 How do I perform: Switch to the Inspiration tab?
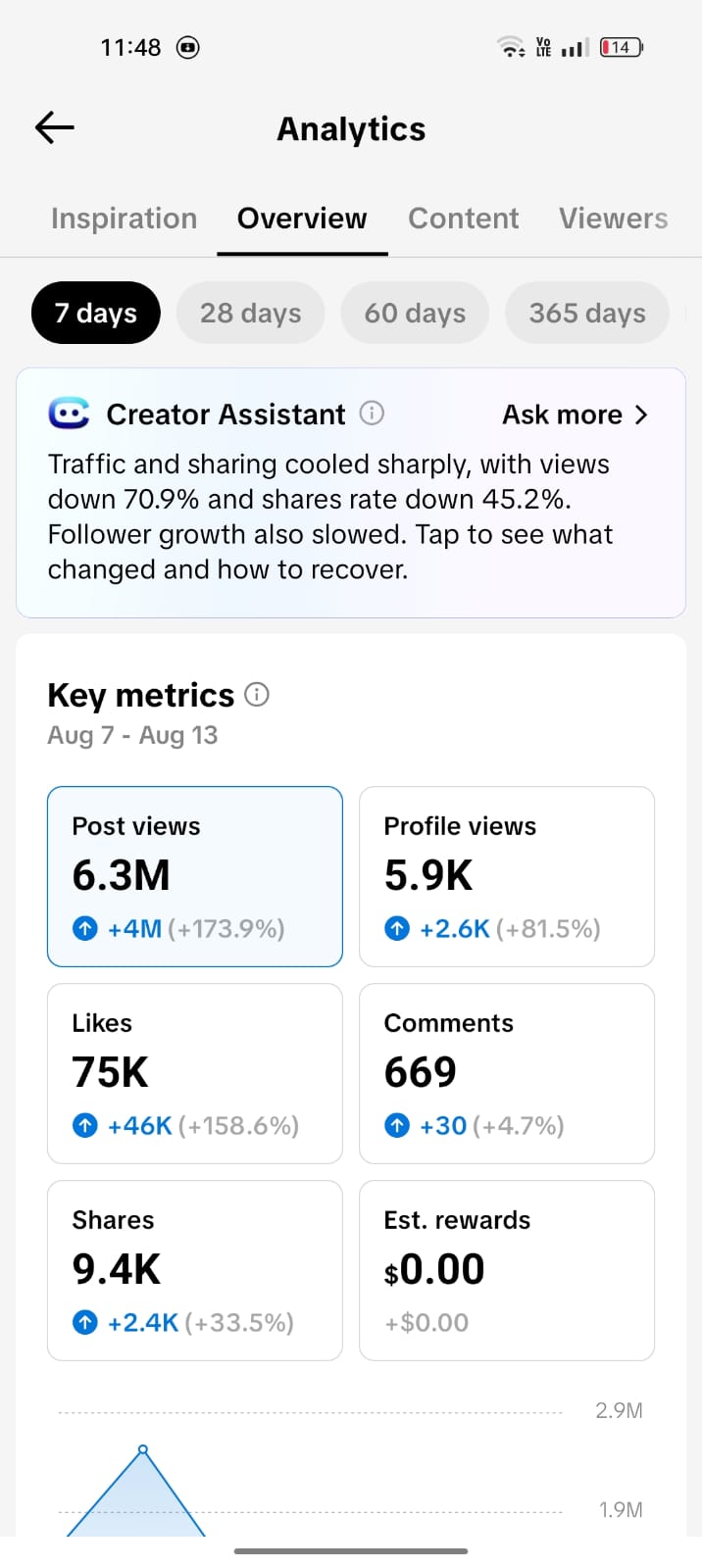click(125, 218)
